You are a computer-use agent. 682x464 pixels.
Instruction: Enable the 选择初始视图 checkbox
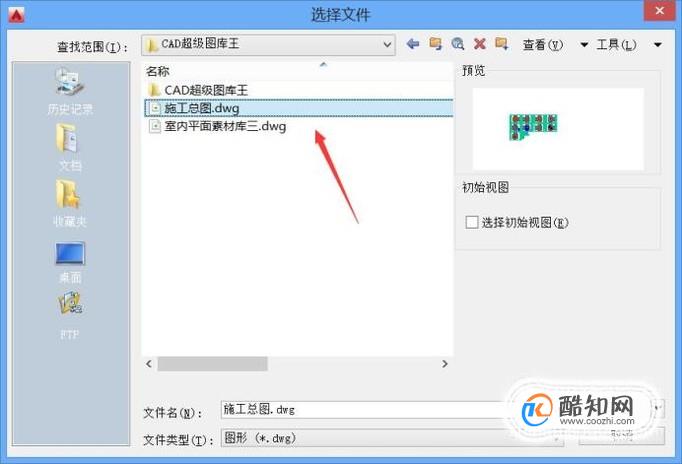point(472,222)
